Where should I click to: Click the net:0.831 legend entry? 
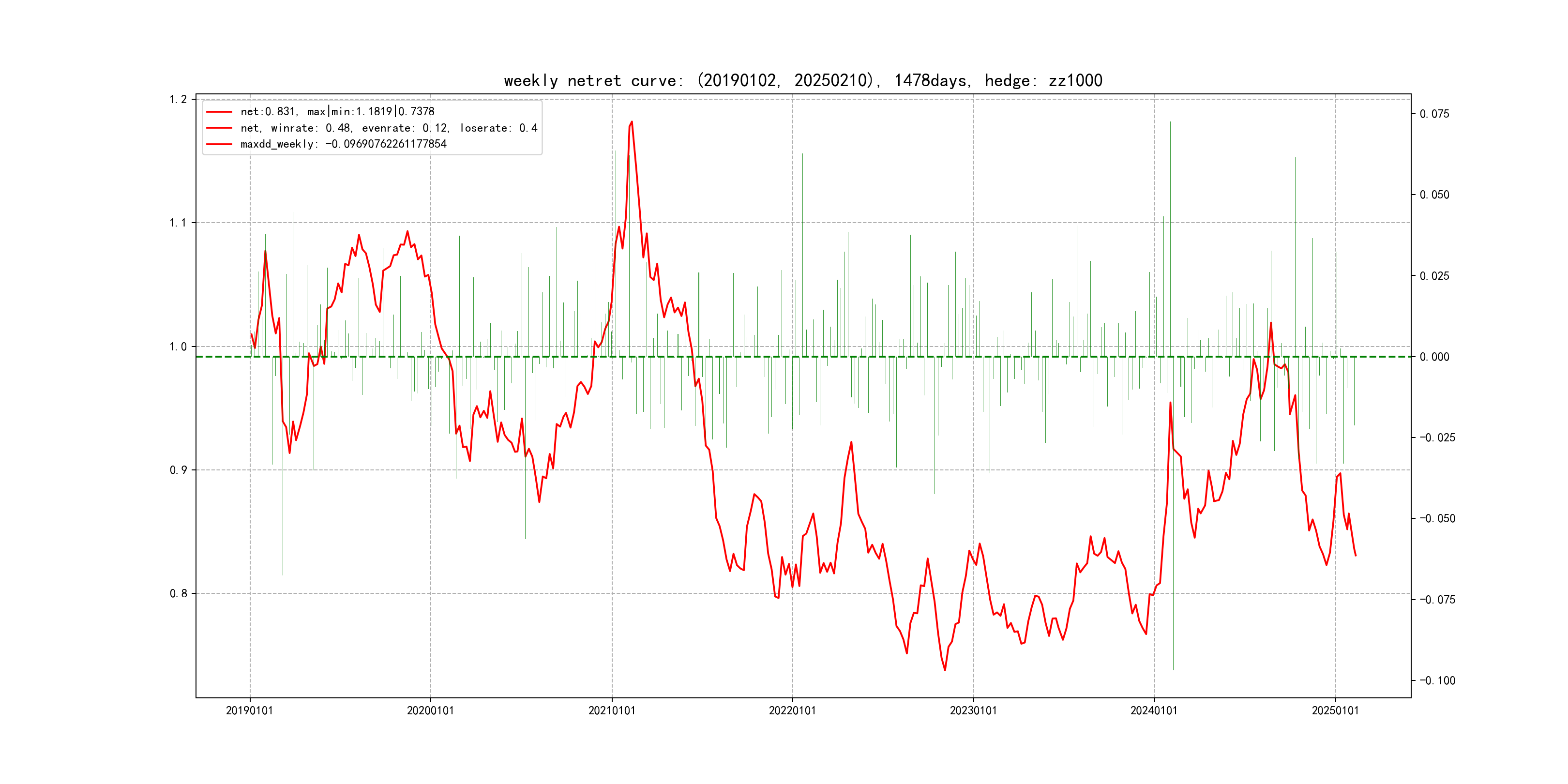tap(337, 111)
